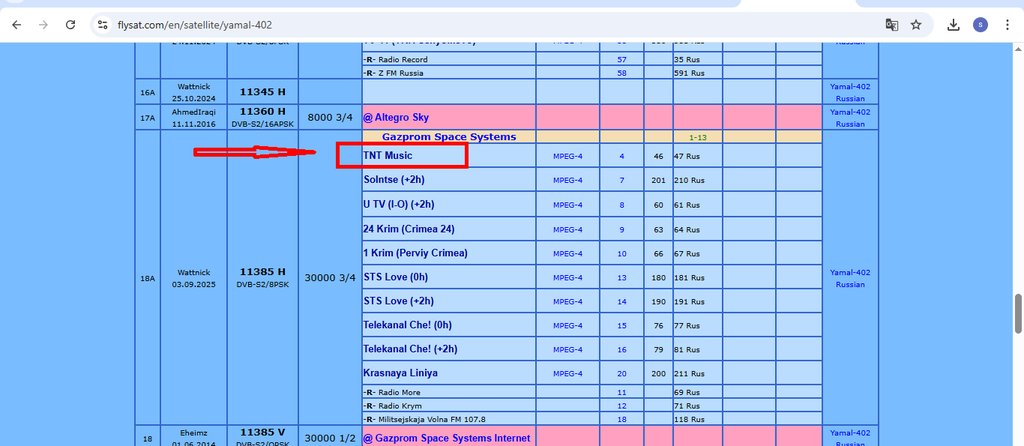Image resolution: width=1024 pixels, height=446 pixels.
Task: Open the Chrome profile avatar
Action: click(x=980, y=24)
